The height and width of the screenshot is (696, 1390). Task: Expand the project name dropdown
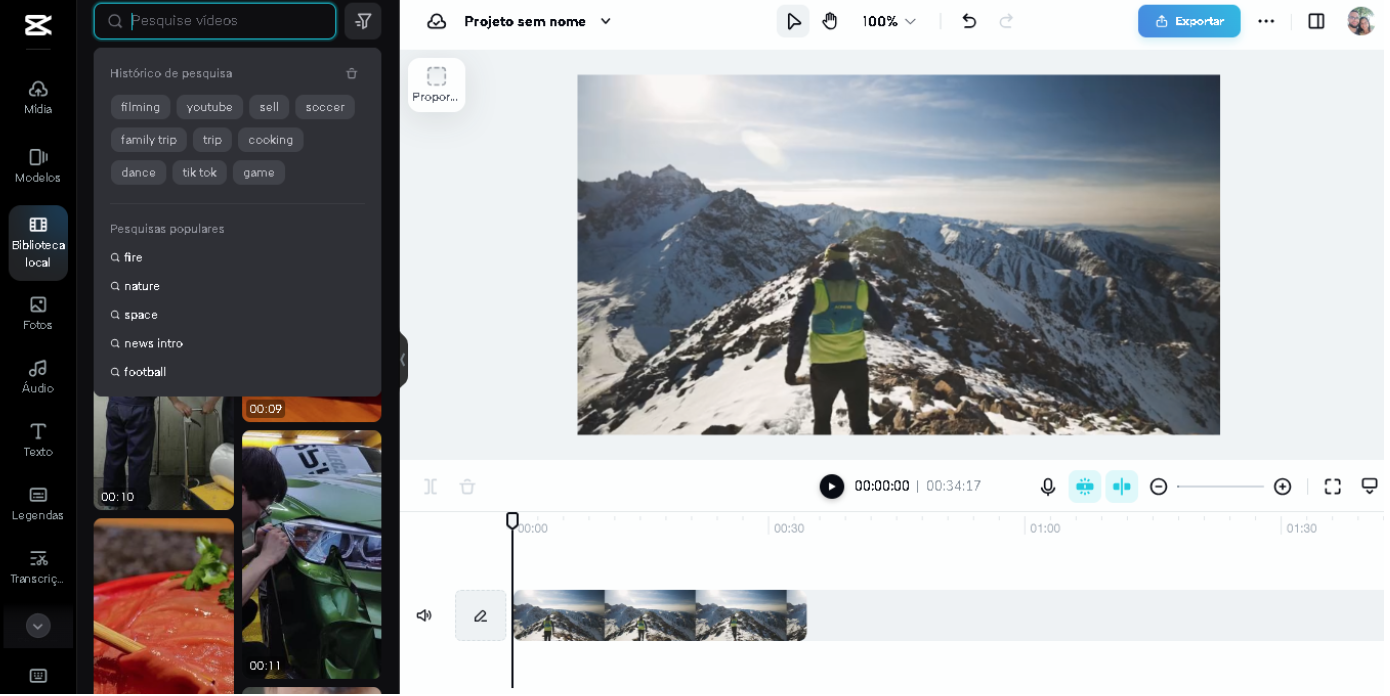tap(607, 21)
